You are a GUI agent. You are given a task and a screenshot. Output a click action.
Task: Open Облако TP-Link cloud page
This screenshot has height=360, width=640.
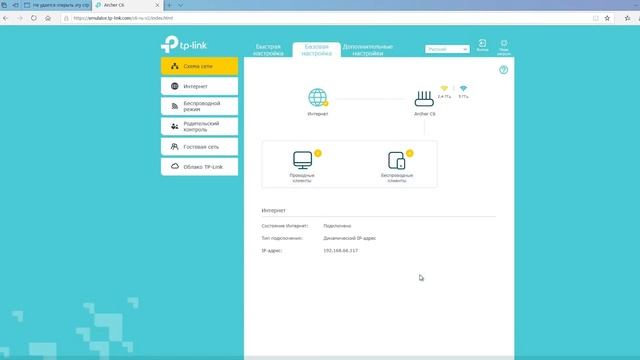[x=199, y=167]
